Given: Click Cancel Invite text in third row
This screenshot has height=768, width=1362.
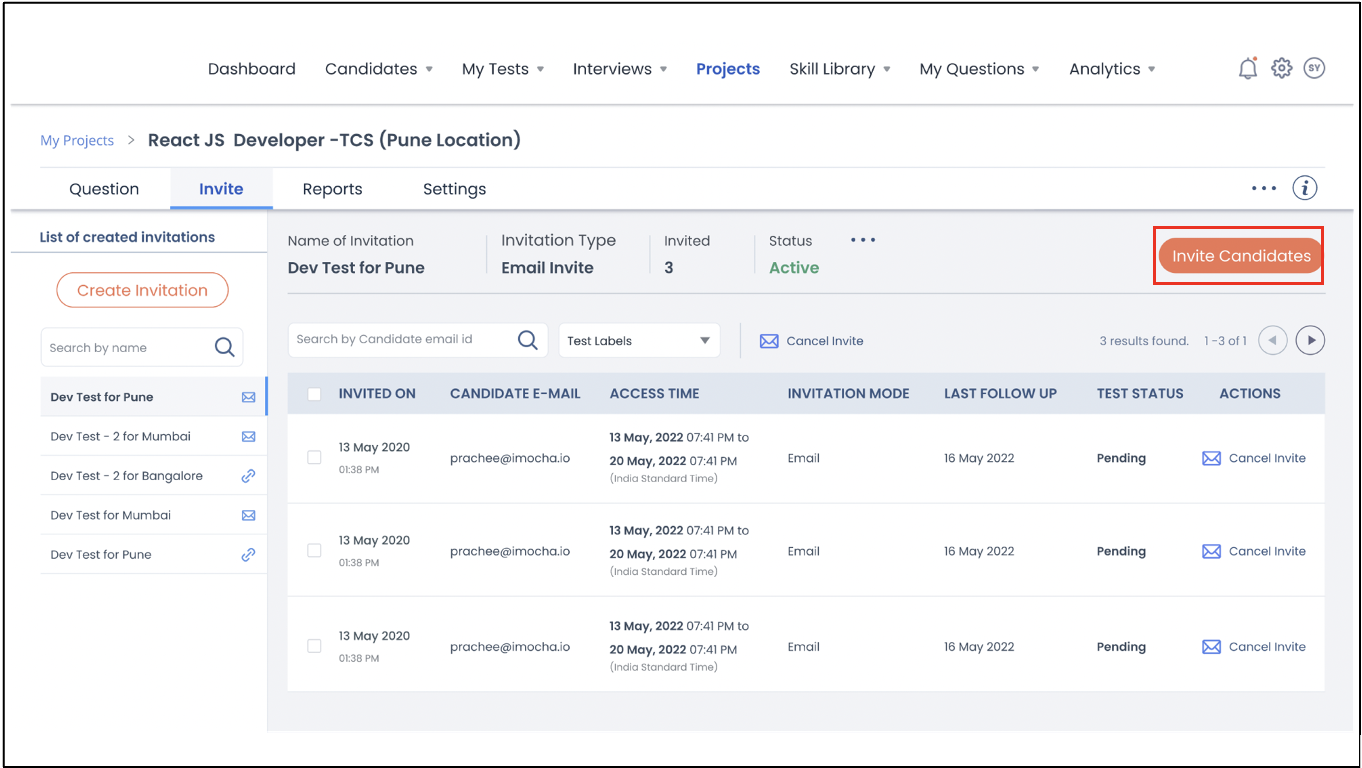Looking at the screenshot, I should pyautogui.click(x=1267, y=647).
